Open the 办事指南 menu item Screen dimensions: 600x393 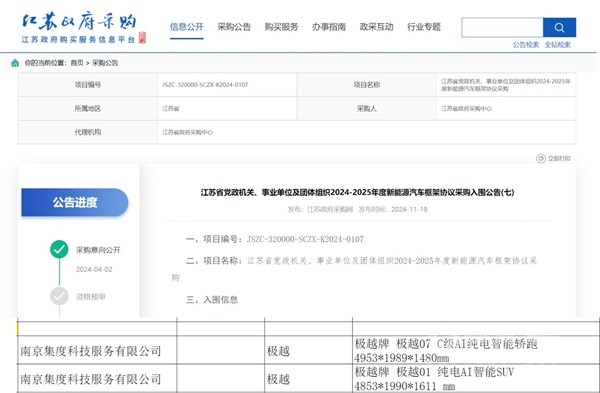tap(329, 27)
